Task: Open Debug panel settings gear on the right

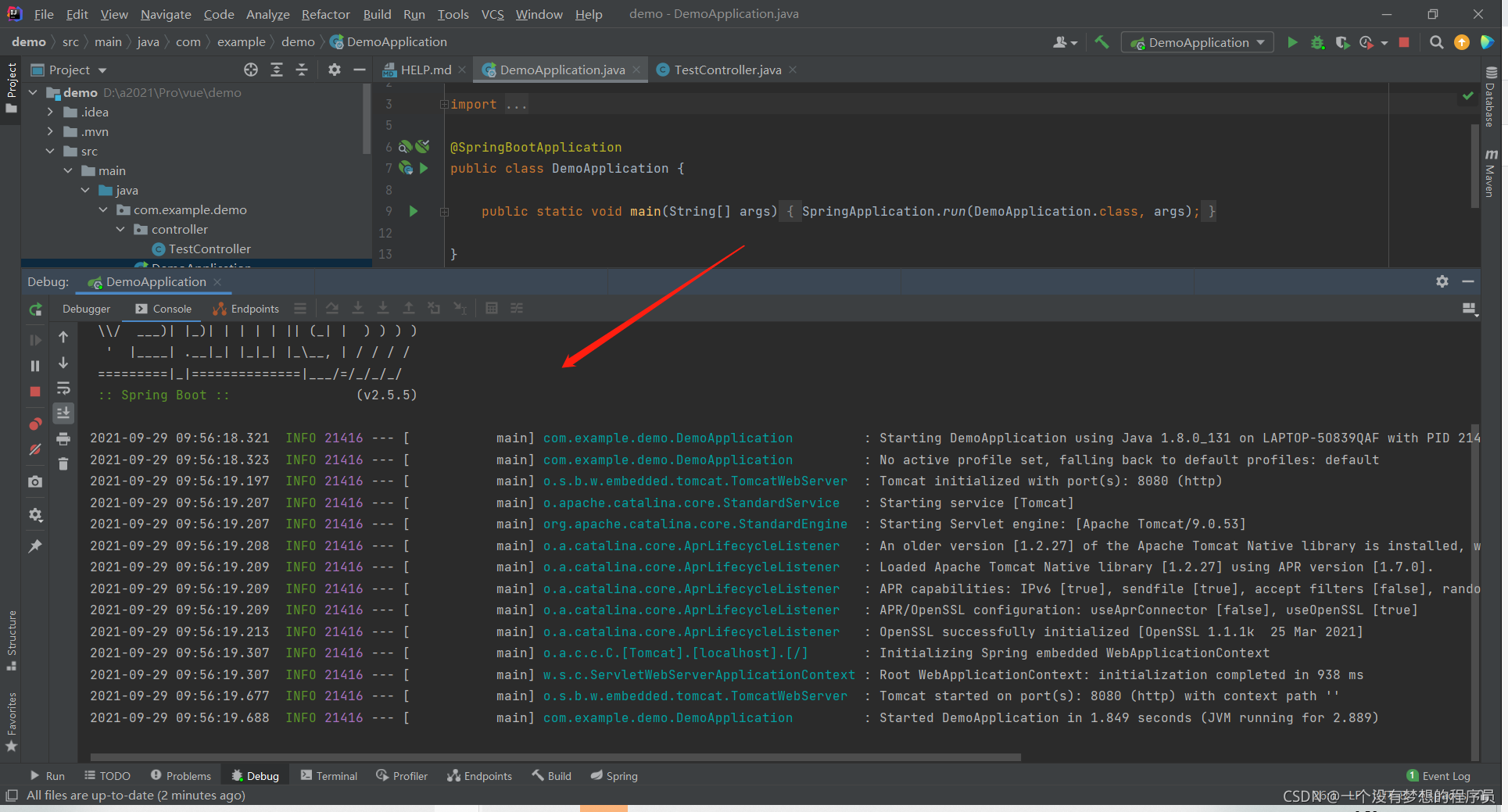Action: [1442, 281]
